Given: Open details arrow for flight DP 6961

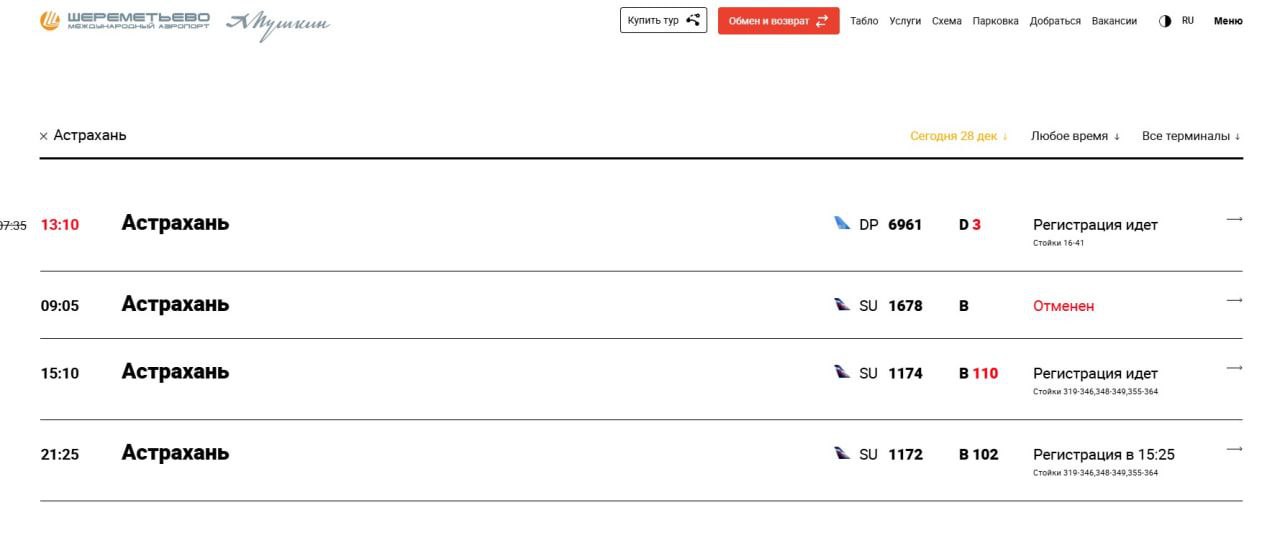Looking at the screenshot, I should pyautogui.click(x=1234, y=220).
